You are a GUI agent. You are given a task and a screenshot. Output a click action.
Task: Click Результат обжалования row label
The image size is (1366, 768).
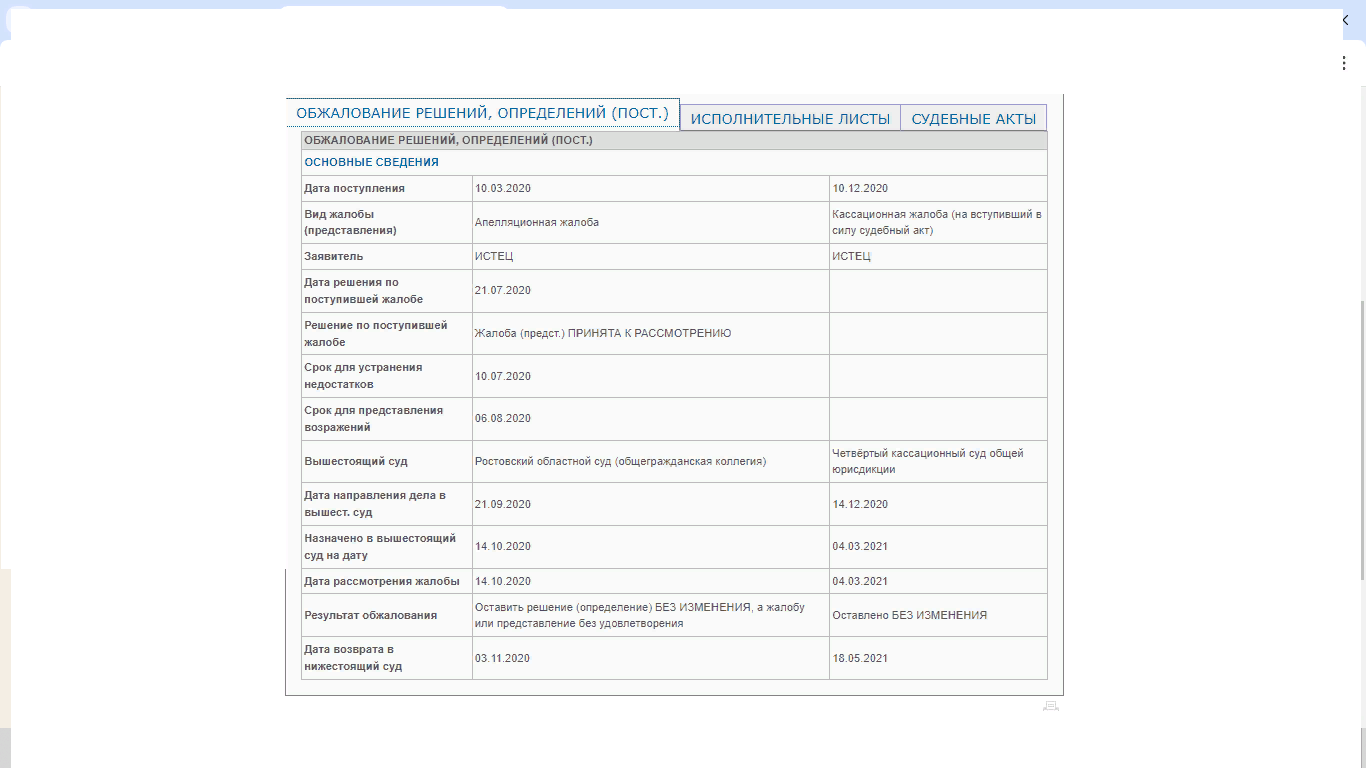(x=370, y=615)
